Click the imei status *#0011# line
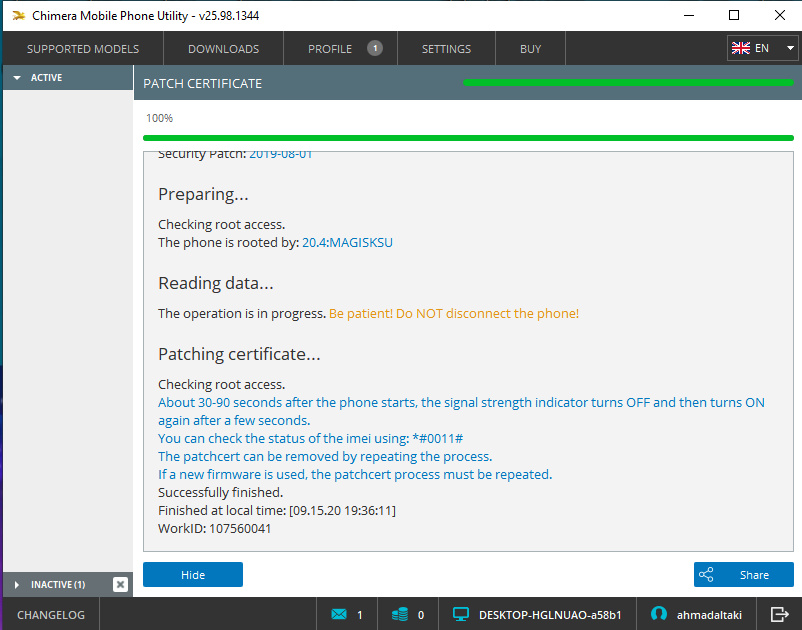The image size is (802, 630). click(310, 438)
